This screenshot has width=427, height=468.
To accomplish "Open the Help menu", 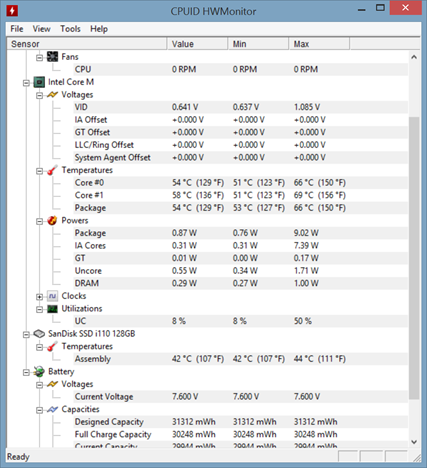I will point(99,29).
